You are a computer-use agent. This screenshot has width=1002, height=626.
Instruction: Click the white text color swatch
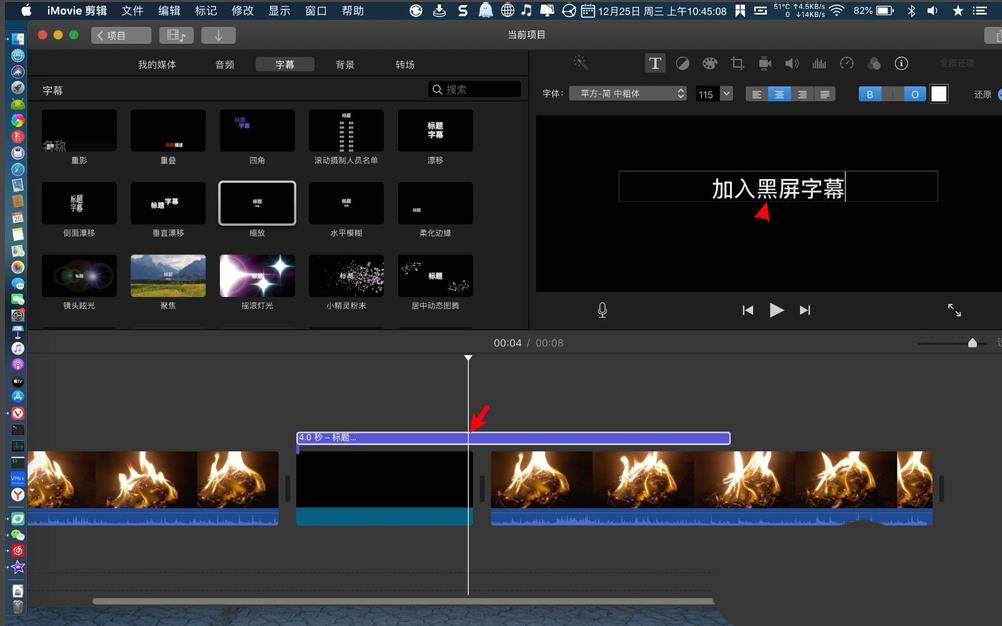[x=939, y=94]
